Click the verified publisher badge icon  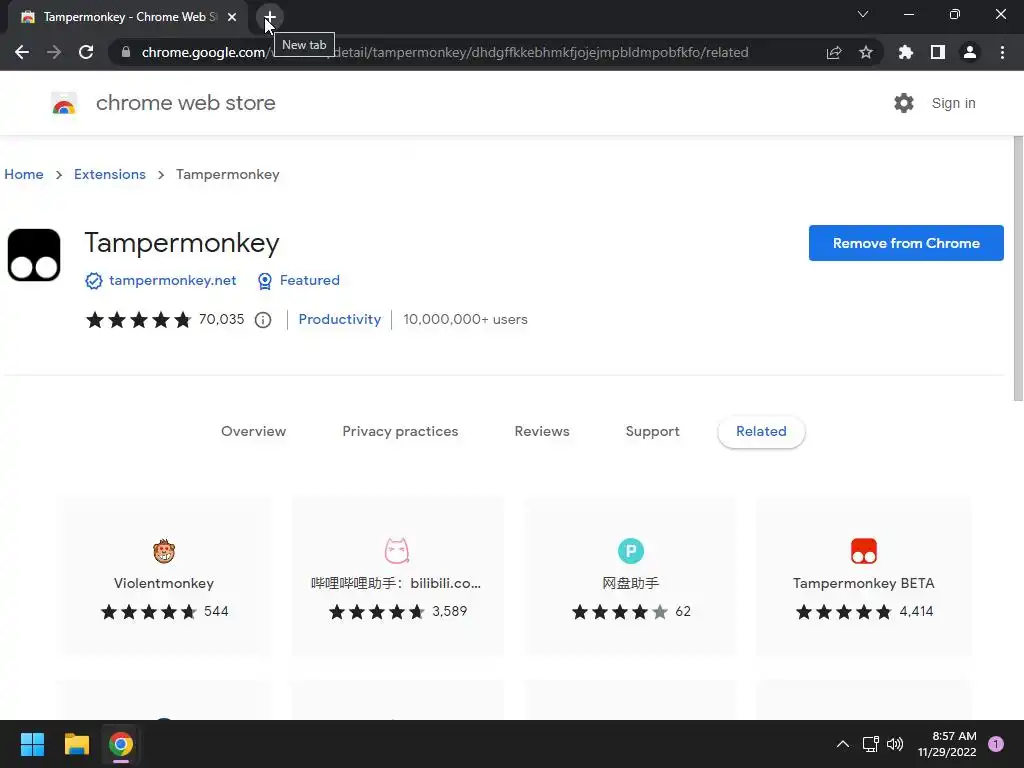click(x=94, y=281)
